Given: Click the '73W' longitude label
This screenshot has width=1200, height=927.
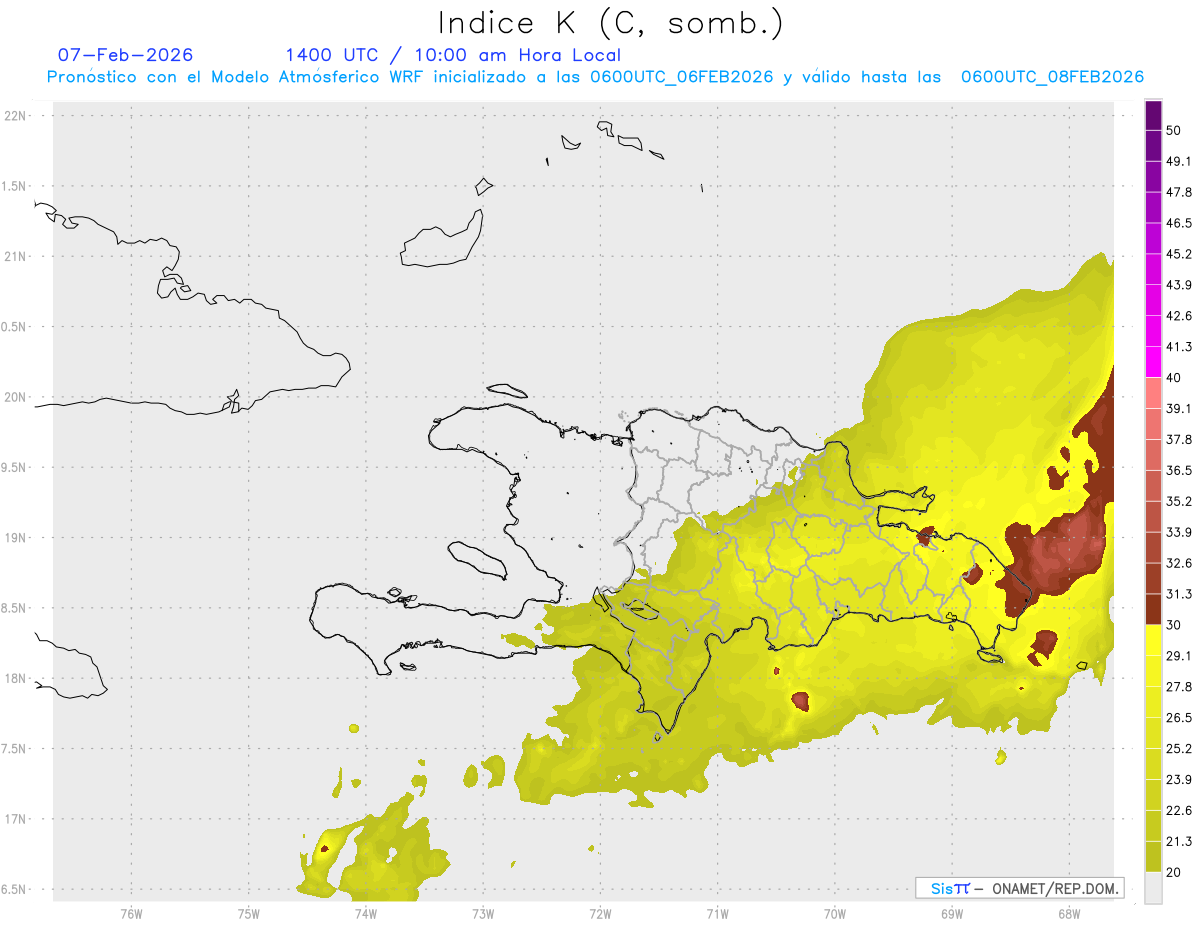Looking at the screenshot, I should tap(482, 912).
